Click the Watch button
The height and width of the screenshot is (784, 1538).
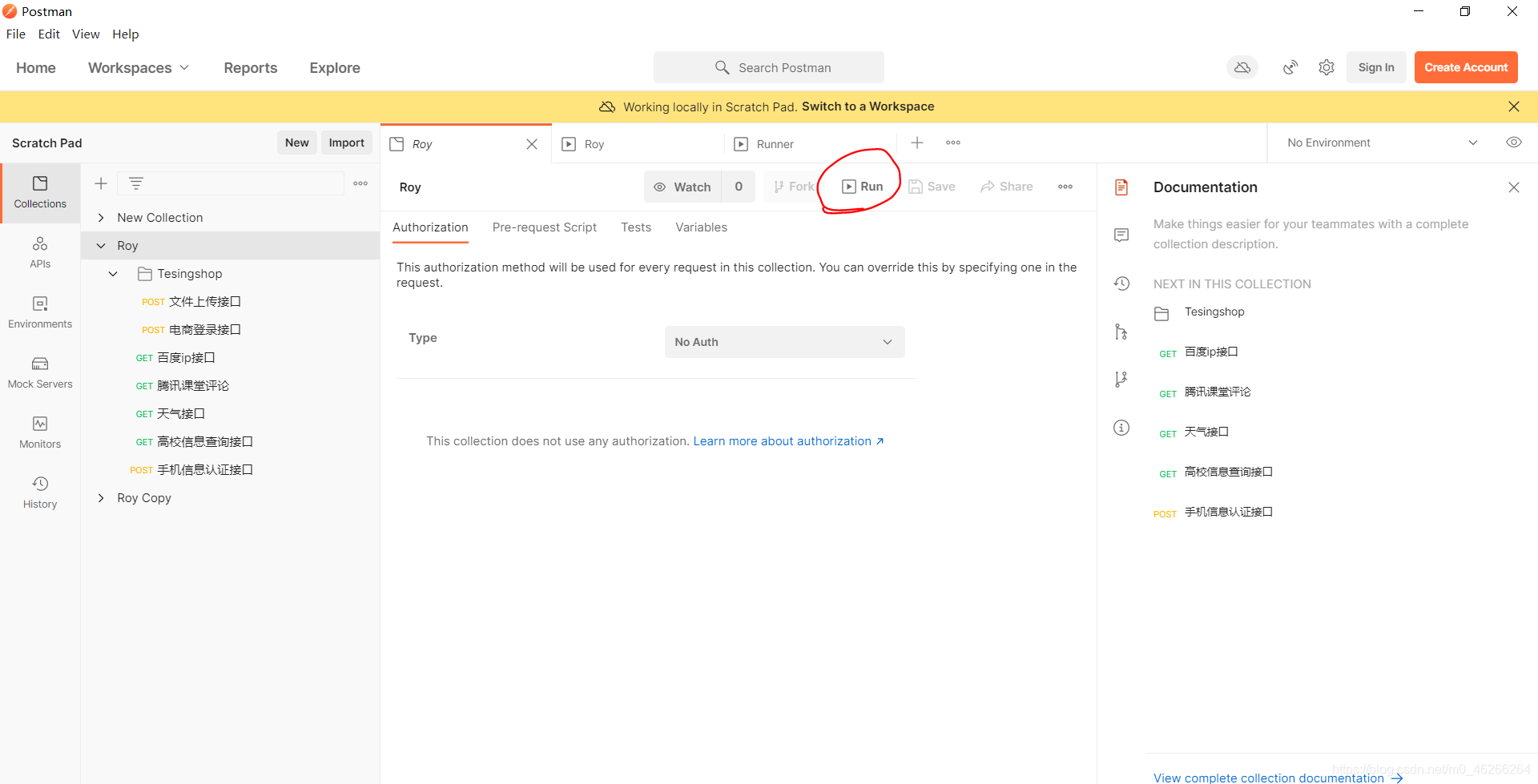[682, 187]
